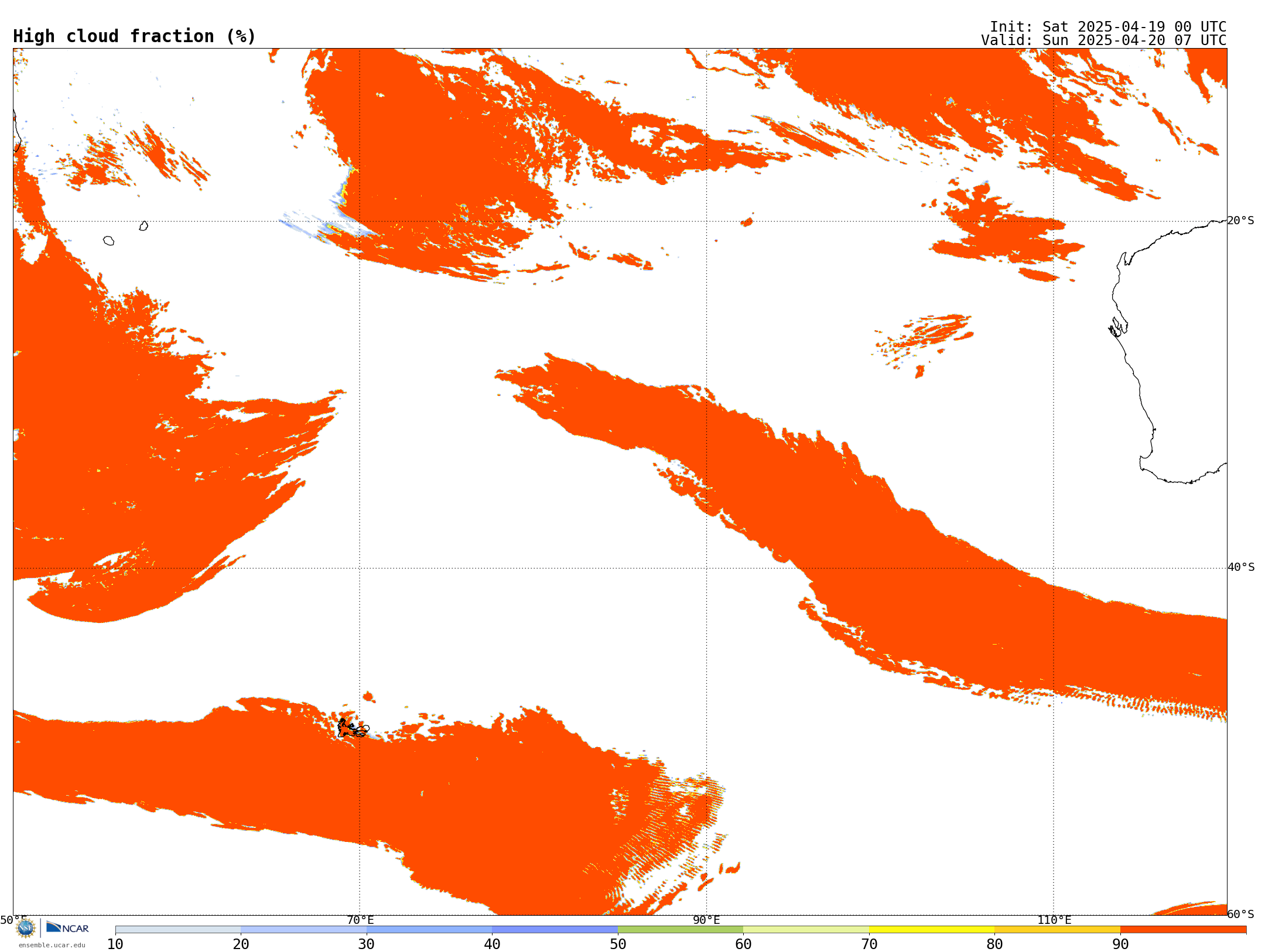
Task: Click the 30-40 blue colorbar segment
Action: 429,929
